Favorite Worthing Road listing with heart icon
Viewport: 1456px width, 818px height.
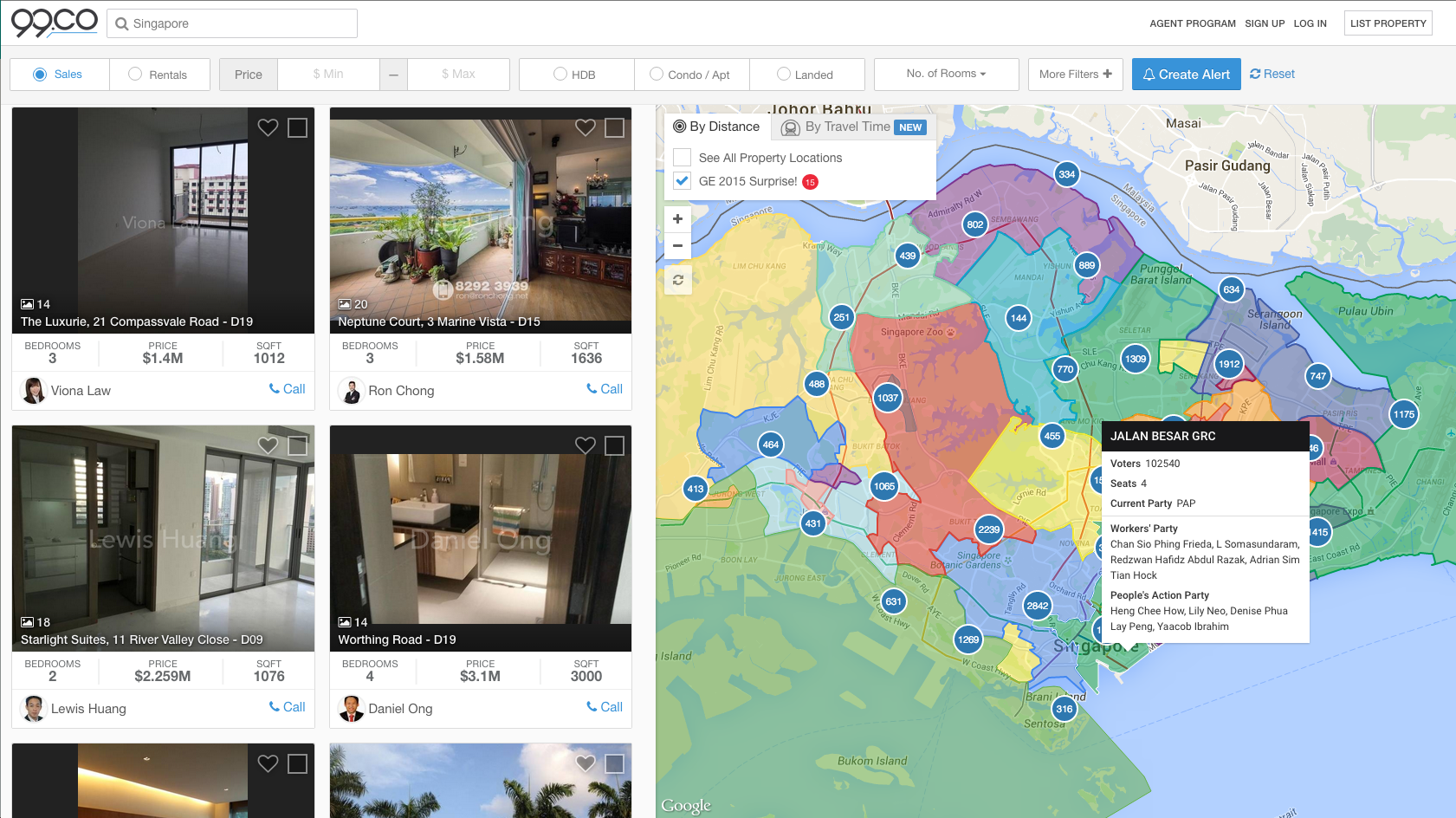coord(586,445)
